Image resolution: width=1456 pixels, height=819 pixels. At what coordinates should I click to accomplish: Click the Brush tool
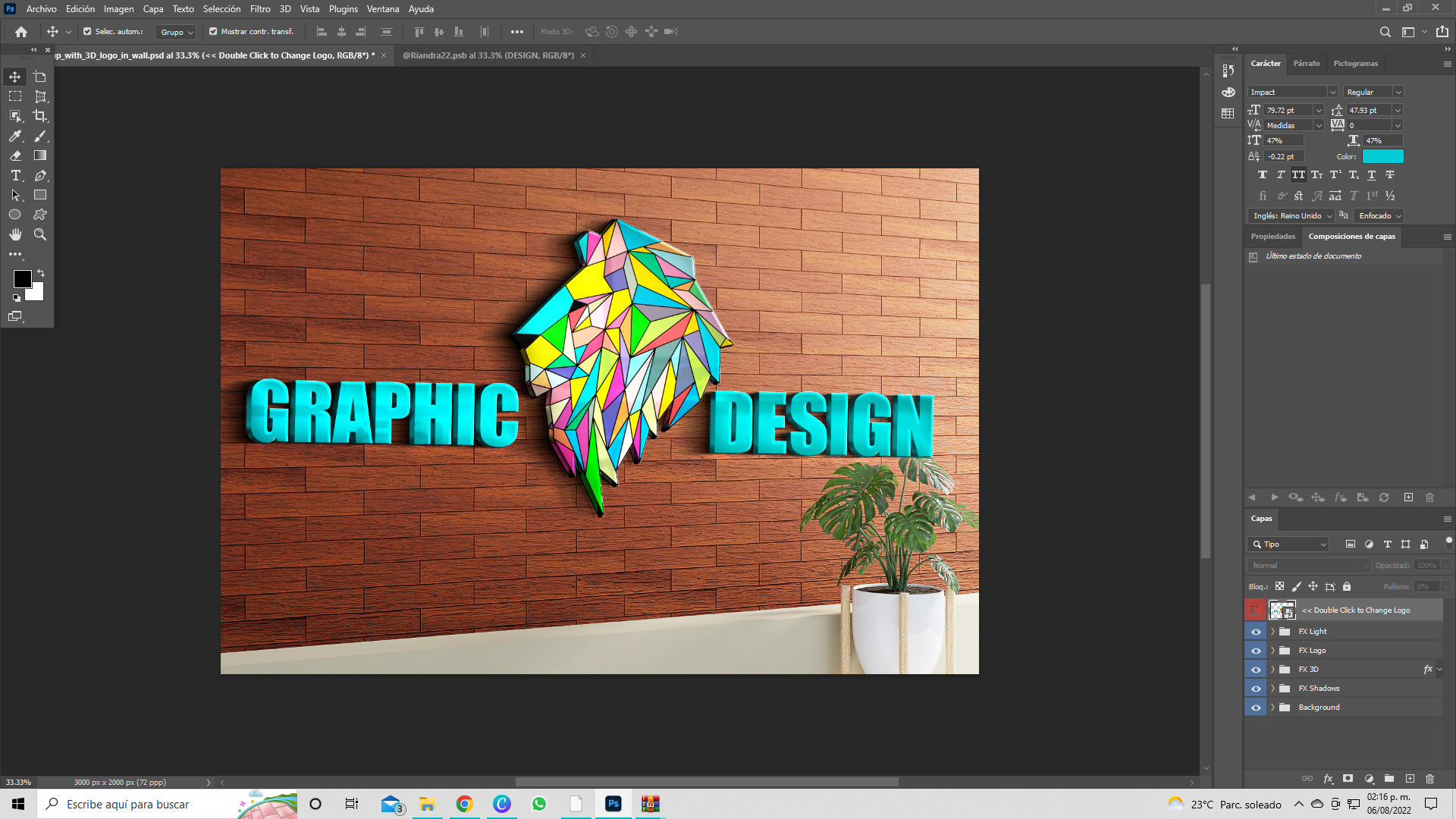pos(40,136)
